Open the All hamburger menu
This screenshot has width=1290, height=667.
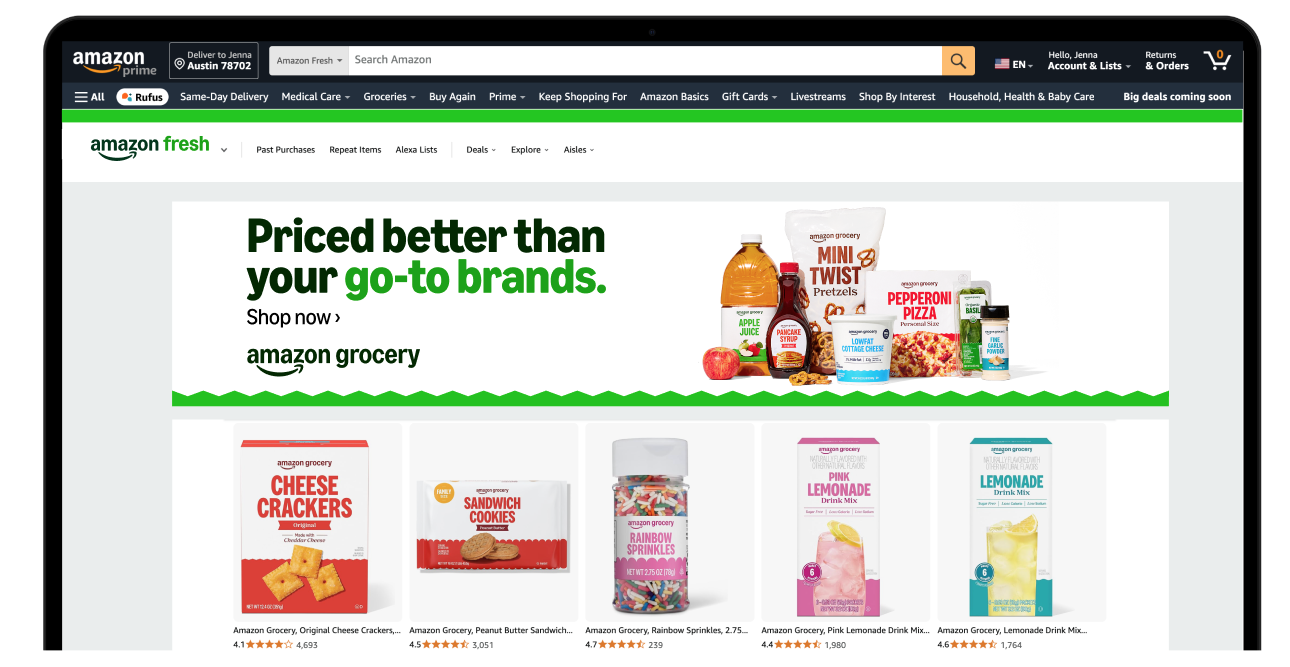[x=89, y=97]
